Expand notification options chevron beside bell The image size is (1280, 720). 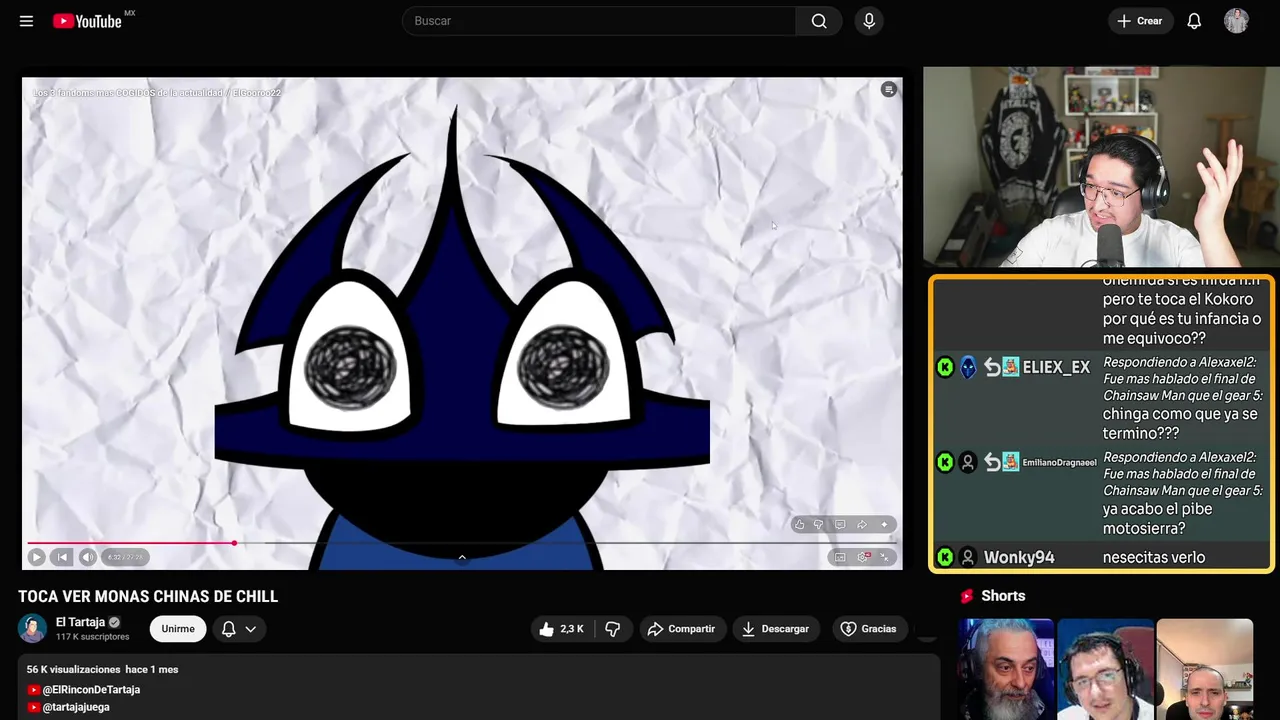click(x=251, y=629)
